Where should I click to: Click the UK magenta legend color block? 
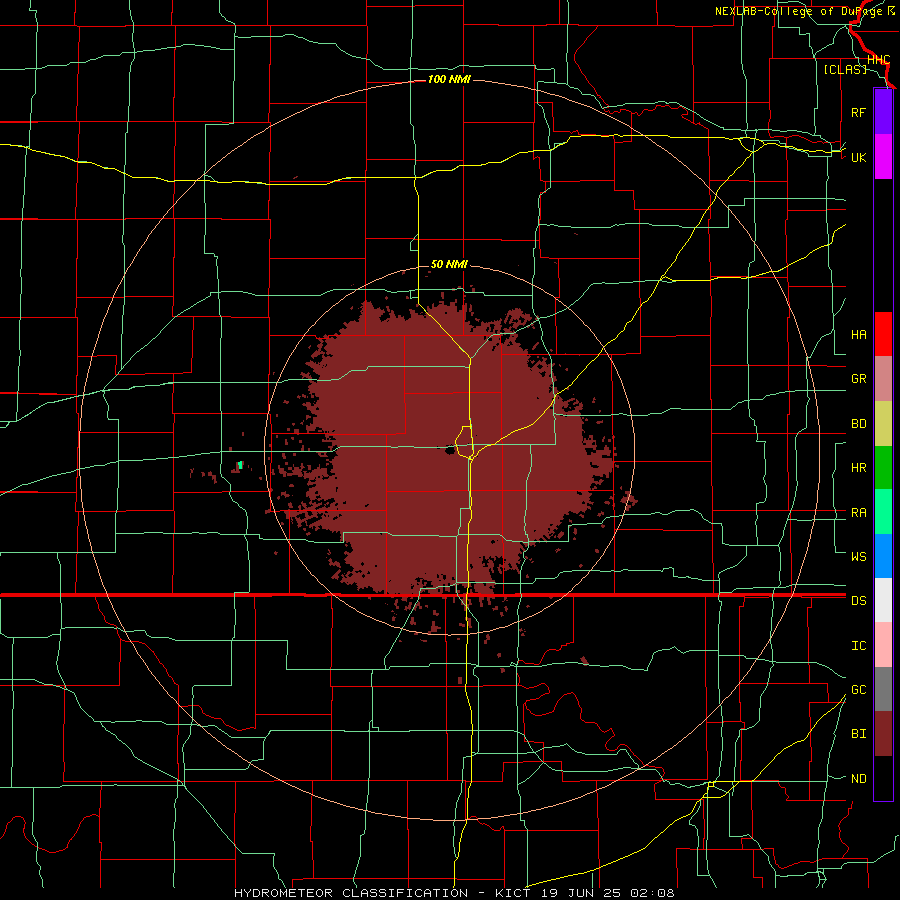point(883,157)
